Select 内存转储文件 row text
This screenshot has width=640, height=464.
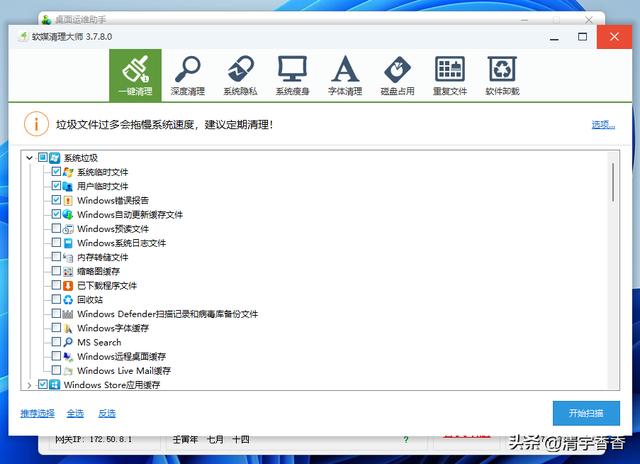pyautogui.click(x=102, y=257)
